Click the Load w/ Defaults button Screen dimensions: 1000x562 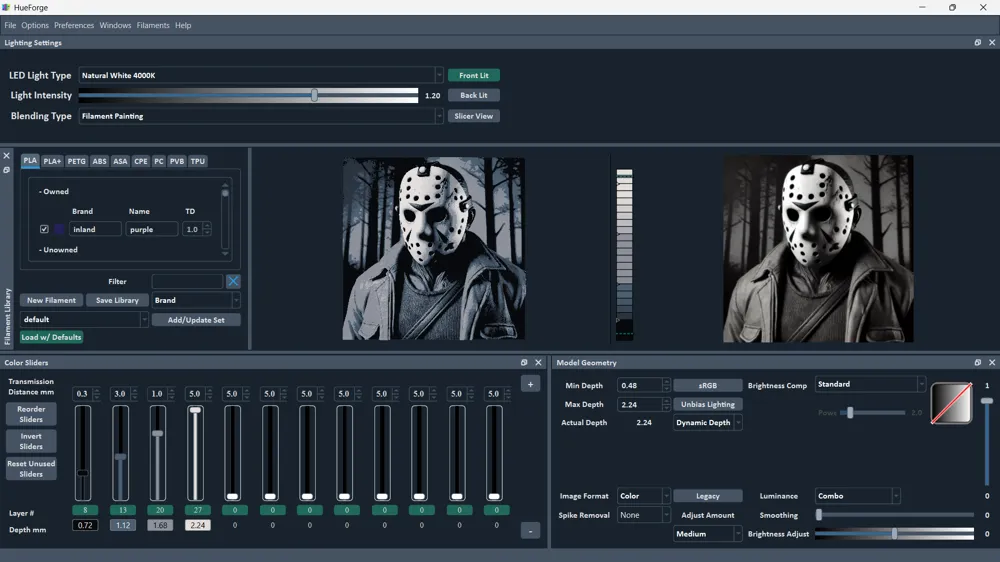click(51, 337)
